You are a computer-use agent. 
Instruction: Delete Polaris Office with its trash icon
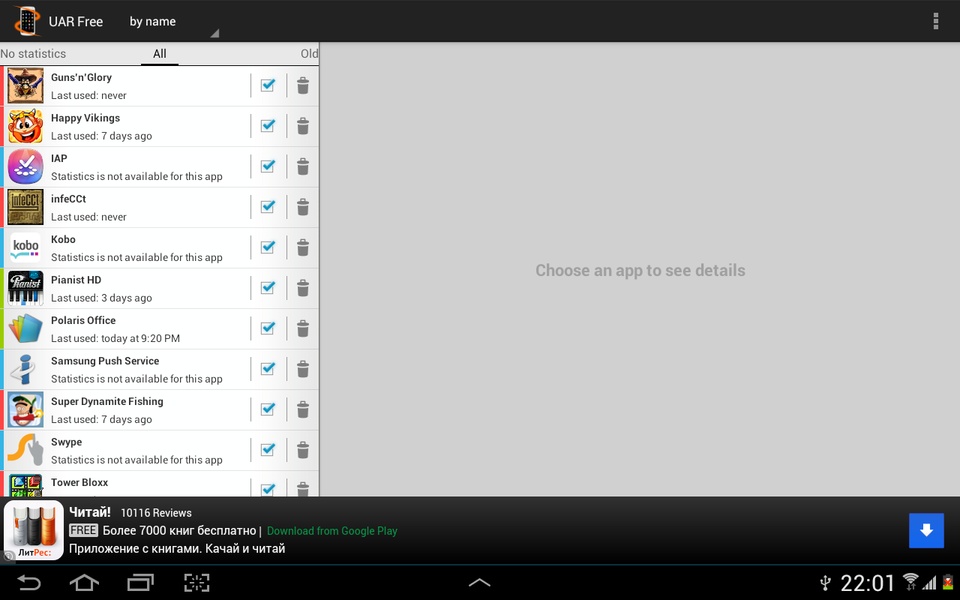[x=302, y=329]
